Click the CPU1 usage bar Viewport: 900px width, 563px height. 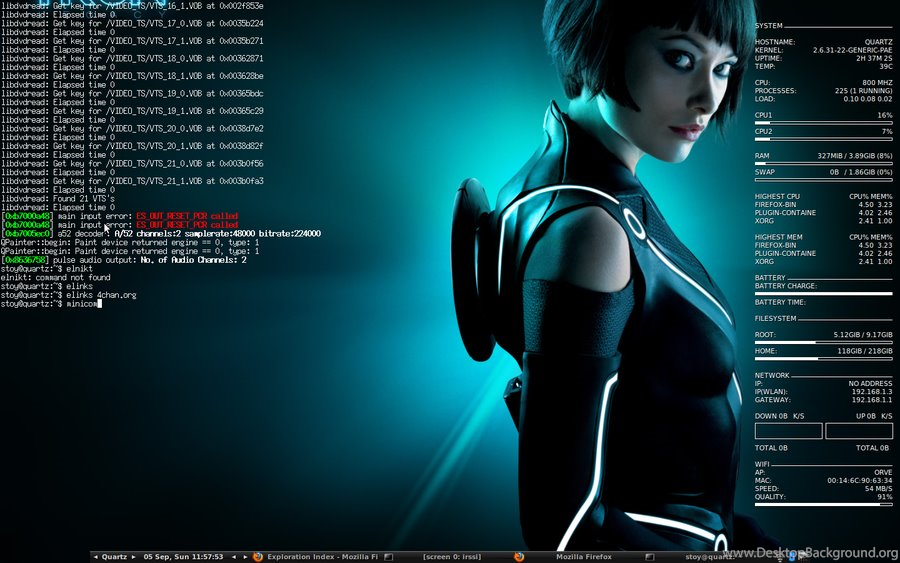(x=823, y=123)
